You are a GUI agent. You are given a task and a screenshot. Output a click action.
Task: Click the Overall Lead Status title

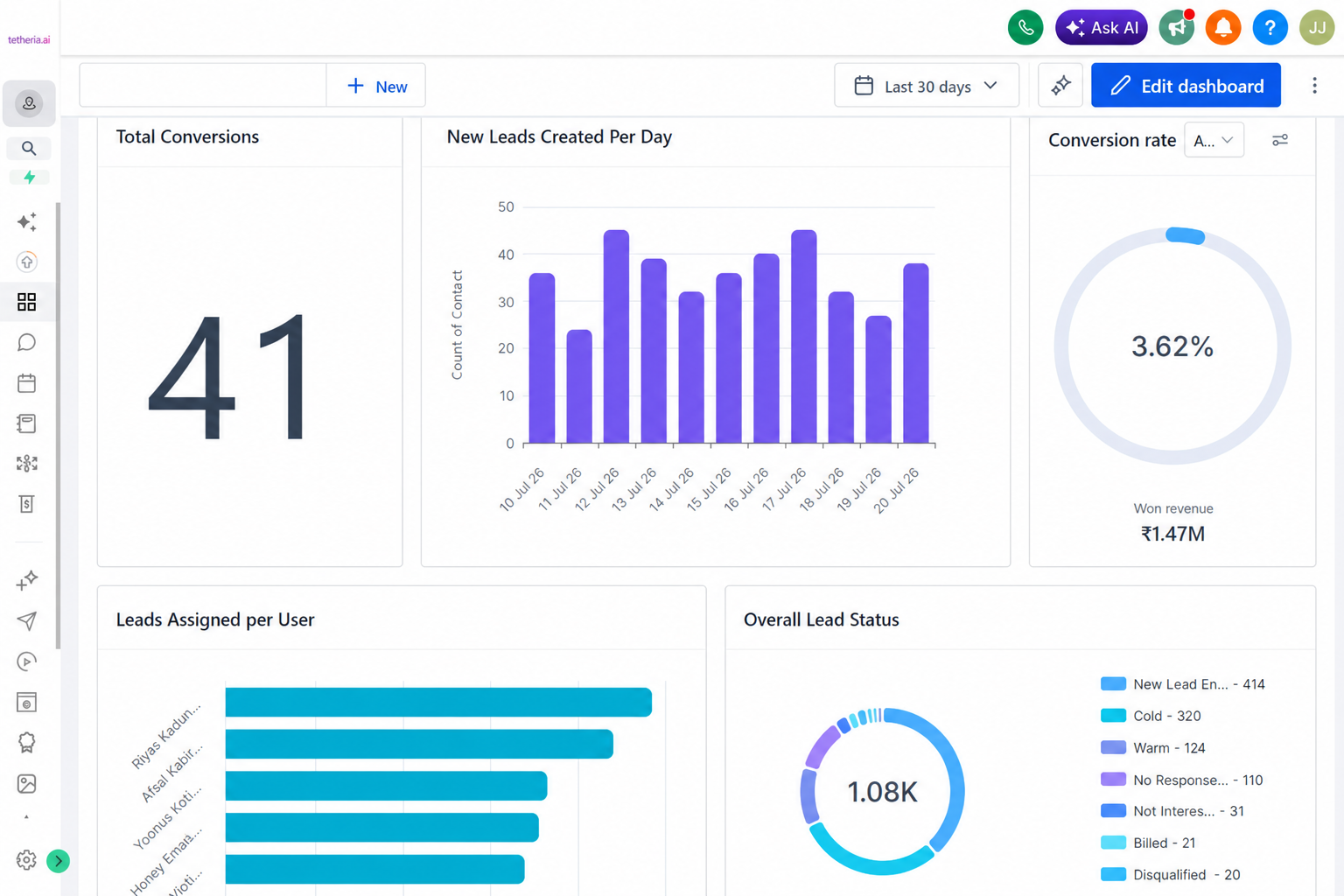[x=821, y=619]
